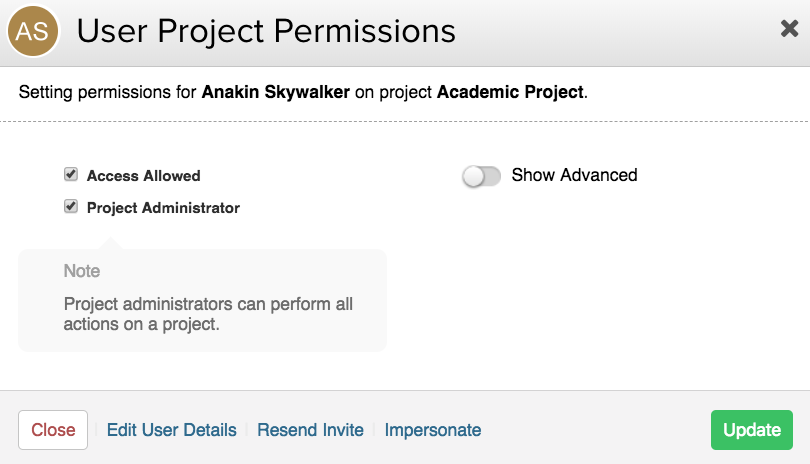The image size is (810, 464).
Task: Click the bold Anakin Skywalker name
Action: (275, 93)
